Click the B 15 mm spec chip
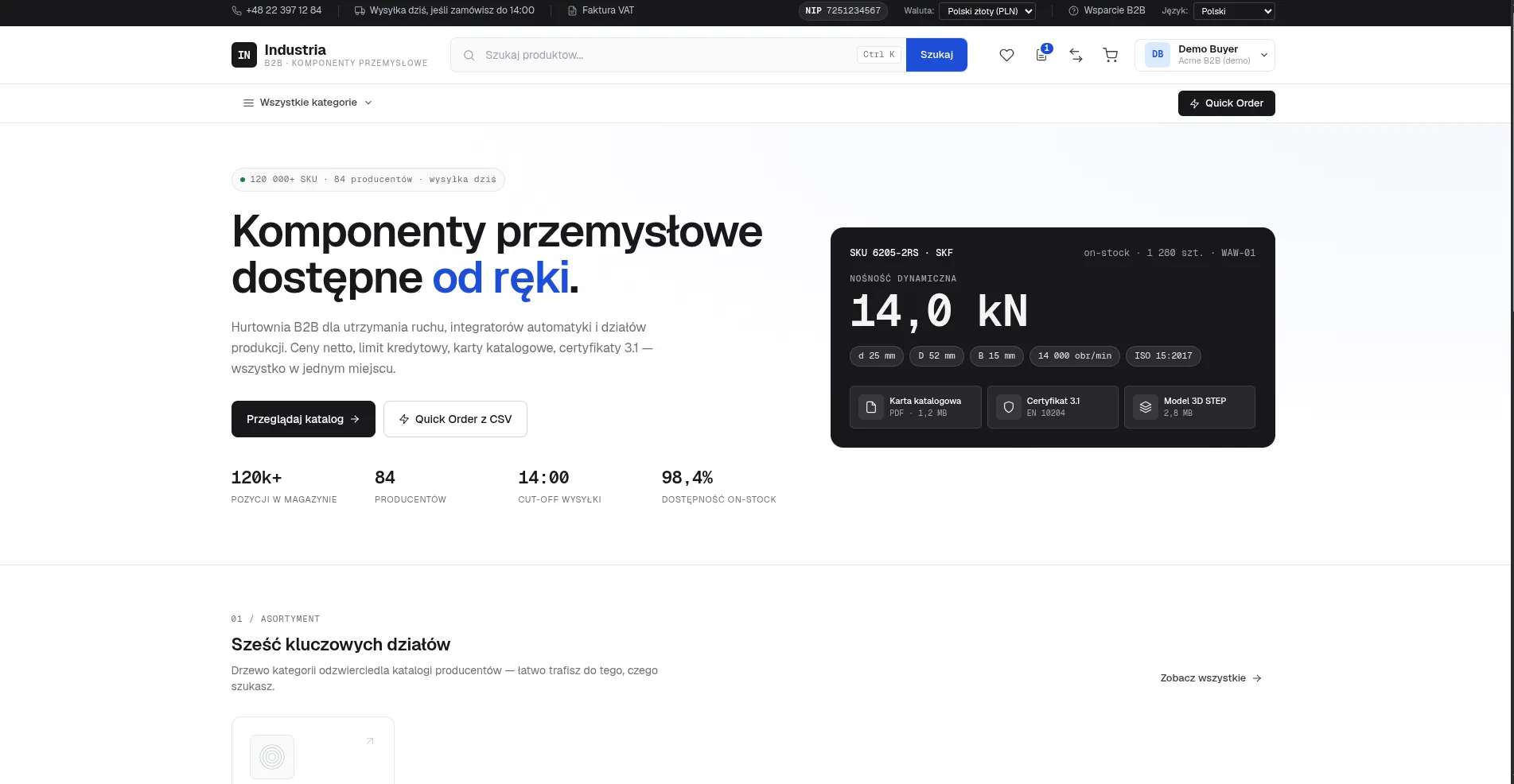This screenshot has width=1514, height=784. [x=997, y=356]
